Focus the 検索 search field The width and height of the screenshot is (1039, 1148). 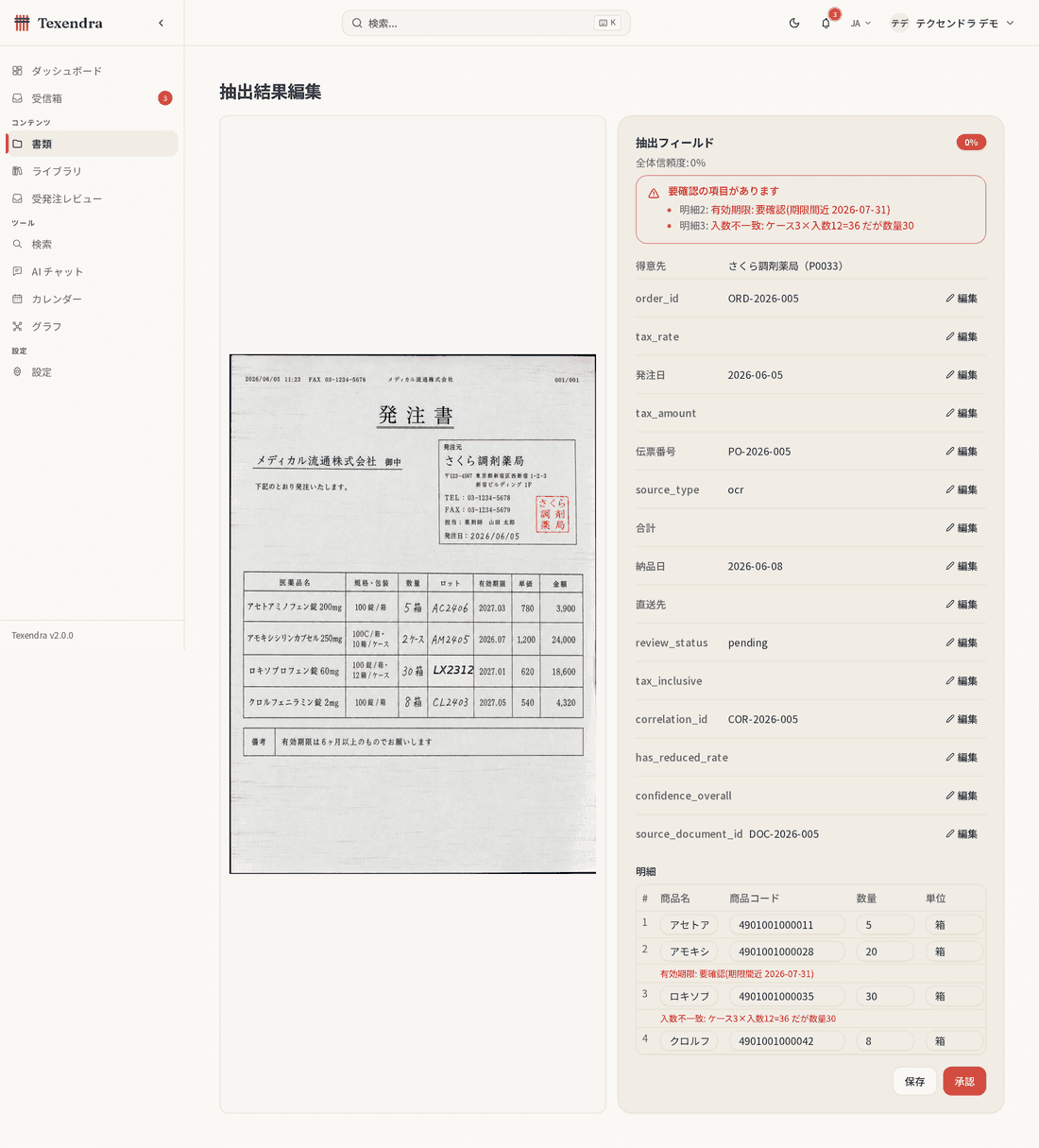(x=485, y=23)
